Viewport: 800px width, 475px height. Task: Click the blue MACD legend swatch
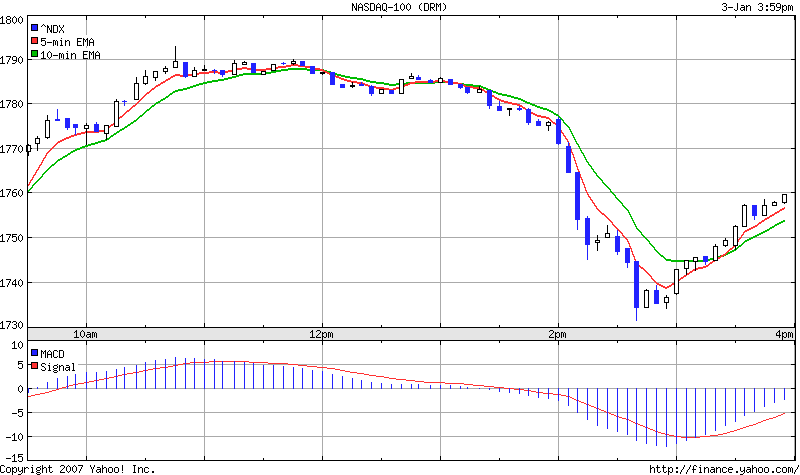coord(35,353)
